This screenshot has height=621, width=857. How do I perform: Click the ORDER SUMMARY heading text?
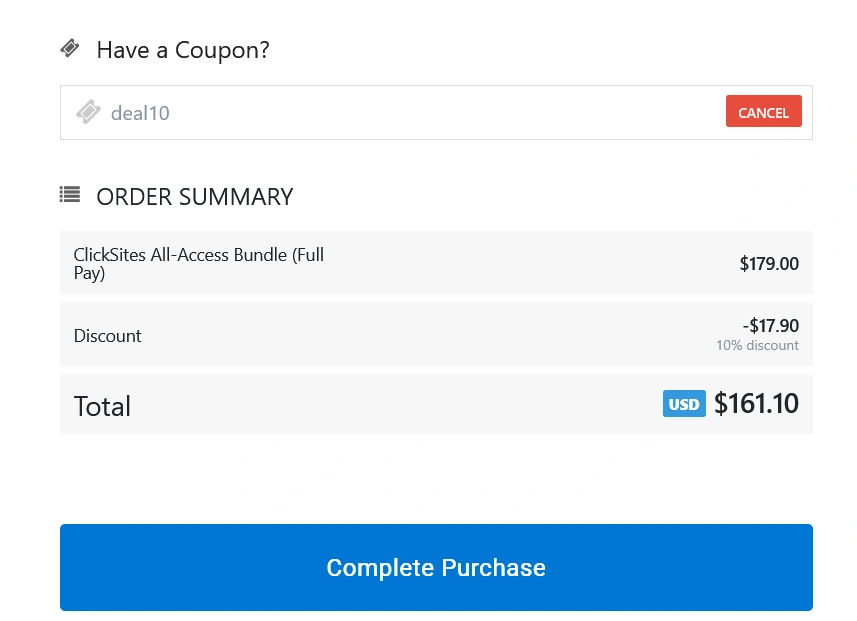point(194,196)
